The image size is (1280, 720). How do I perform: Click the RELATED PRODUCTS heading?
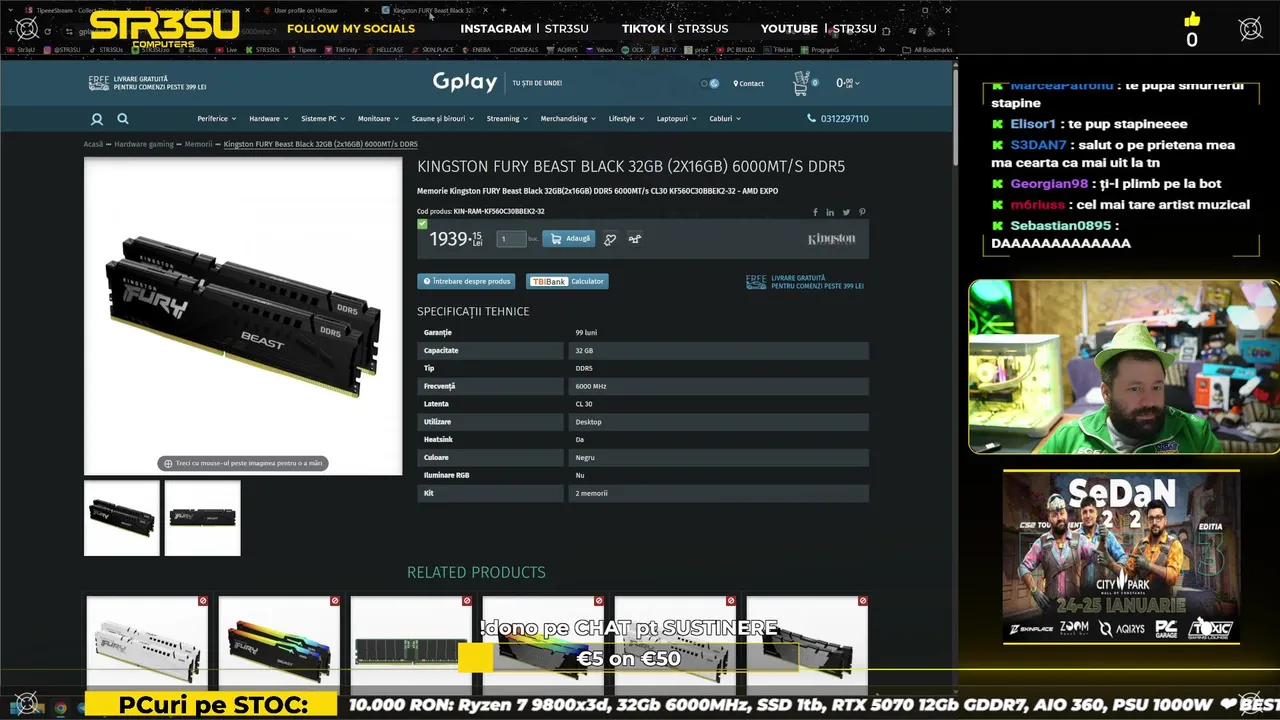[476, 573]
